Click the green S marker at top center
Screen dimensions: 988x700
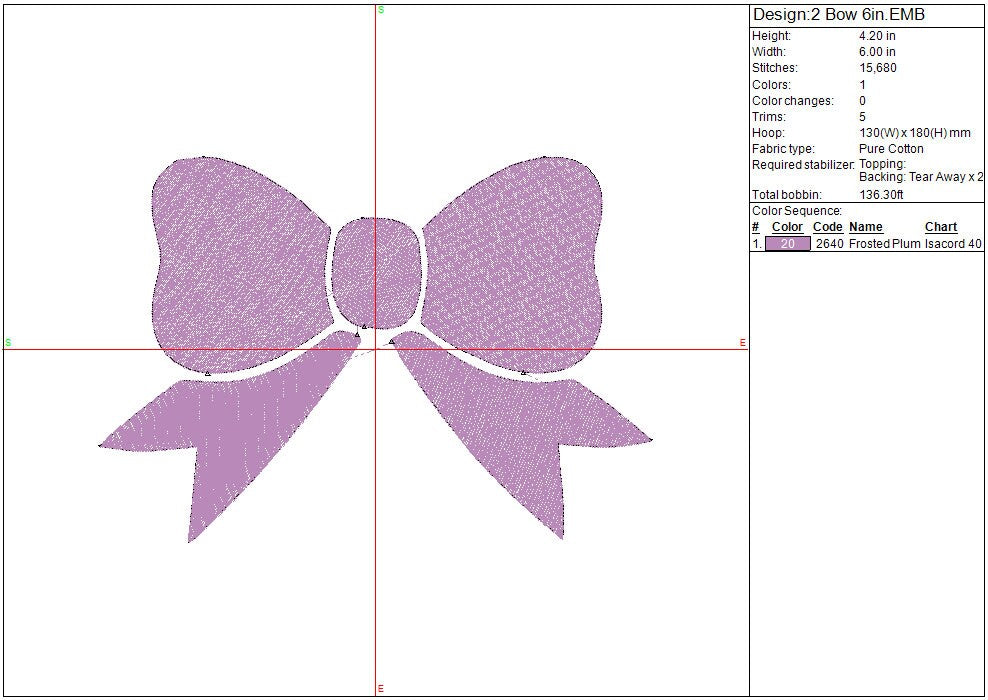click(x=381, y=9)
